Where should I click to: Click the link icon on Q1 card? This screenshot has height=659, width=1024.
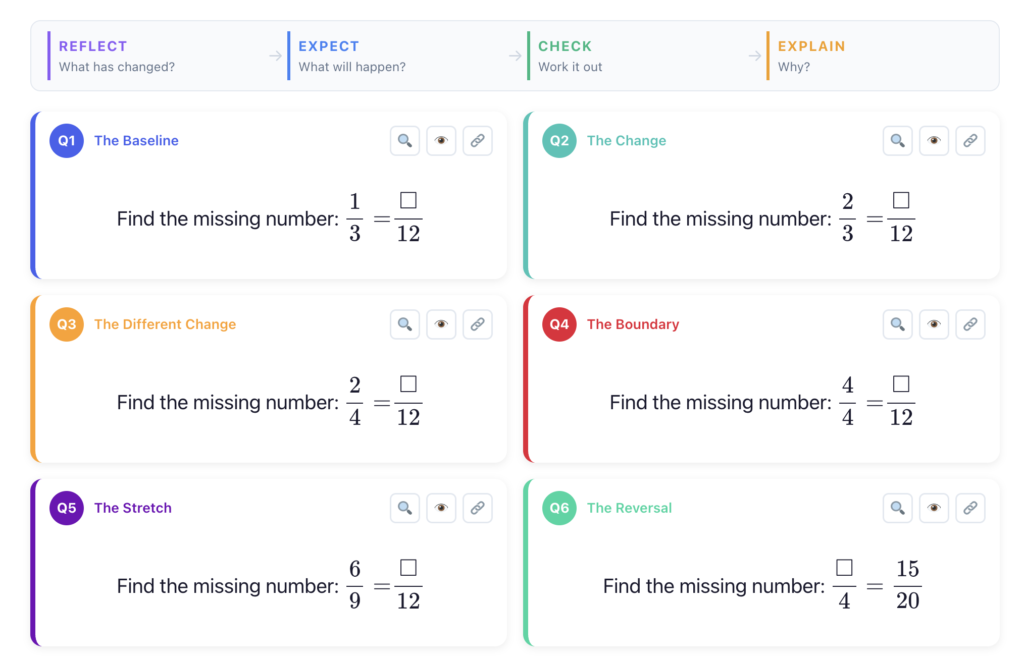point(478,141)
